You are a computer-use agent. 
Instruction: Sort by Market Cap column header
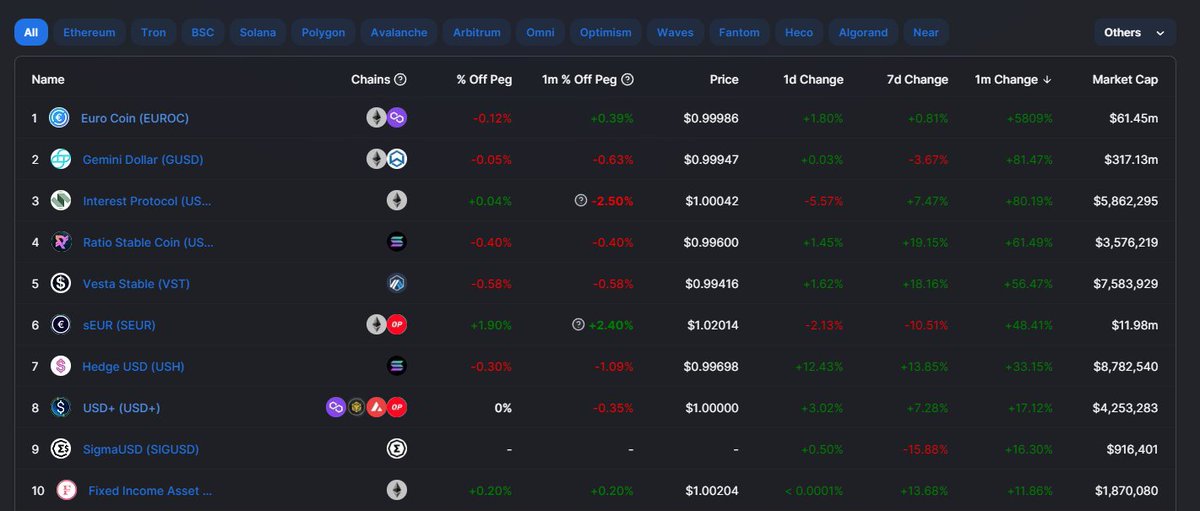1125,79
